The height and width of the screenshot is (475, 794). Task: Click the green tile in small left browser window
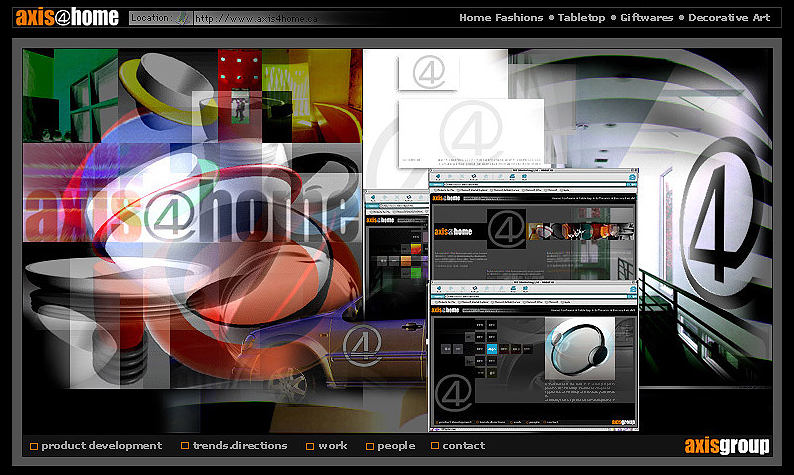tap(416, 273)
